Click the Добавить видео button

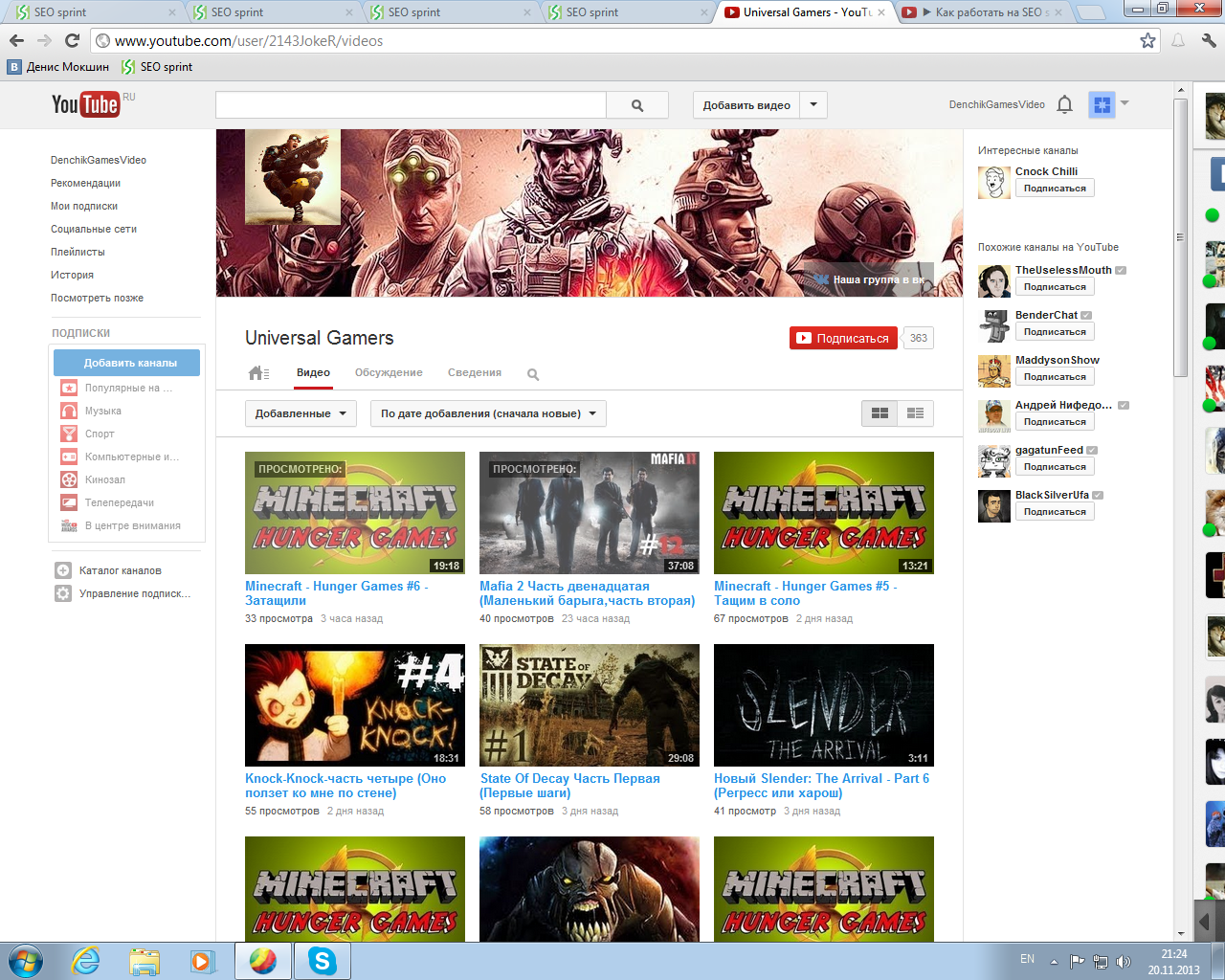[746, 105]
